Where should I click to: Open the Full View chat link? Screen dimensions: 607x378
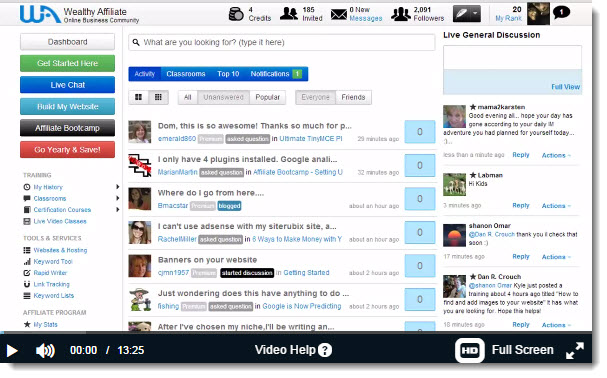(x=565, y=87)
